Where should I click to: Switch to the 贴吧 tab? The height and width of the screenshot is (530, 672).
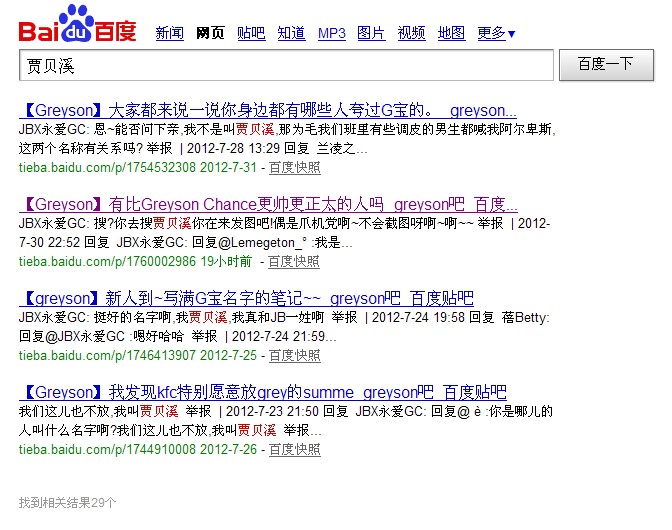click(251, 33)
